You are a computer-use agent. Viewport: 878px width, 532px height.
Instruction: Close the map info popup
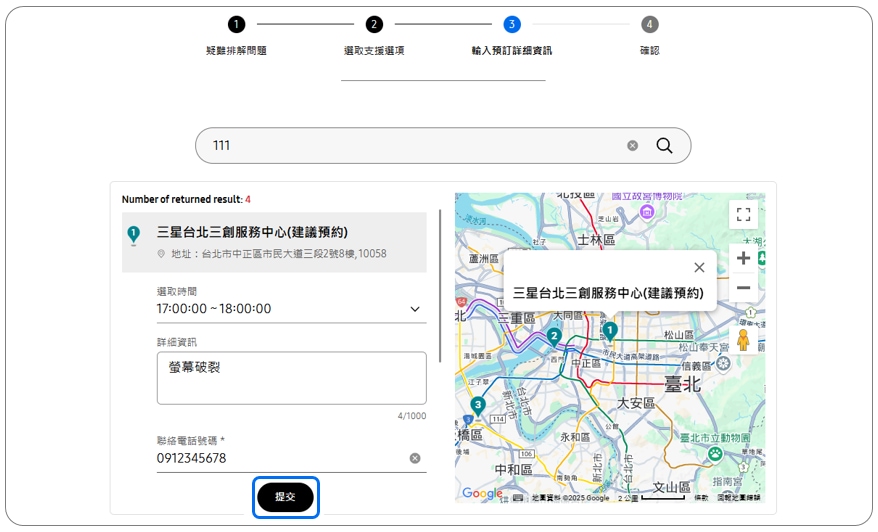point(699,268)
